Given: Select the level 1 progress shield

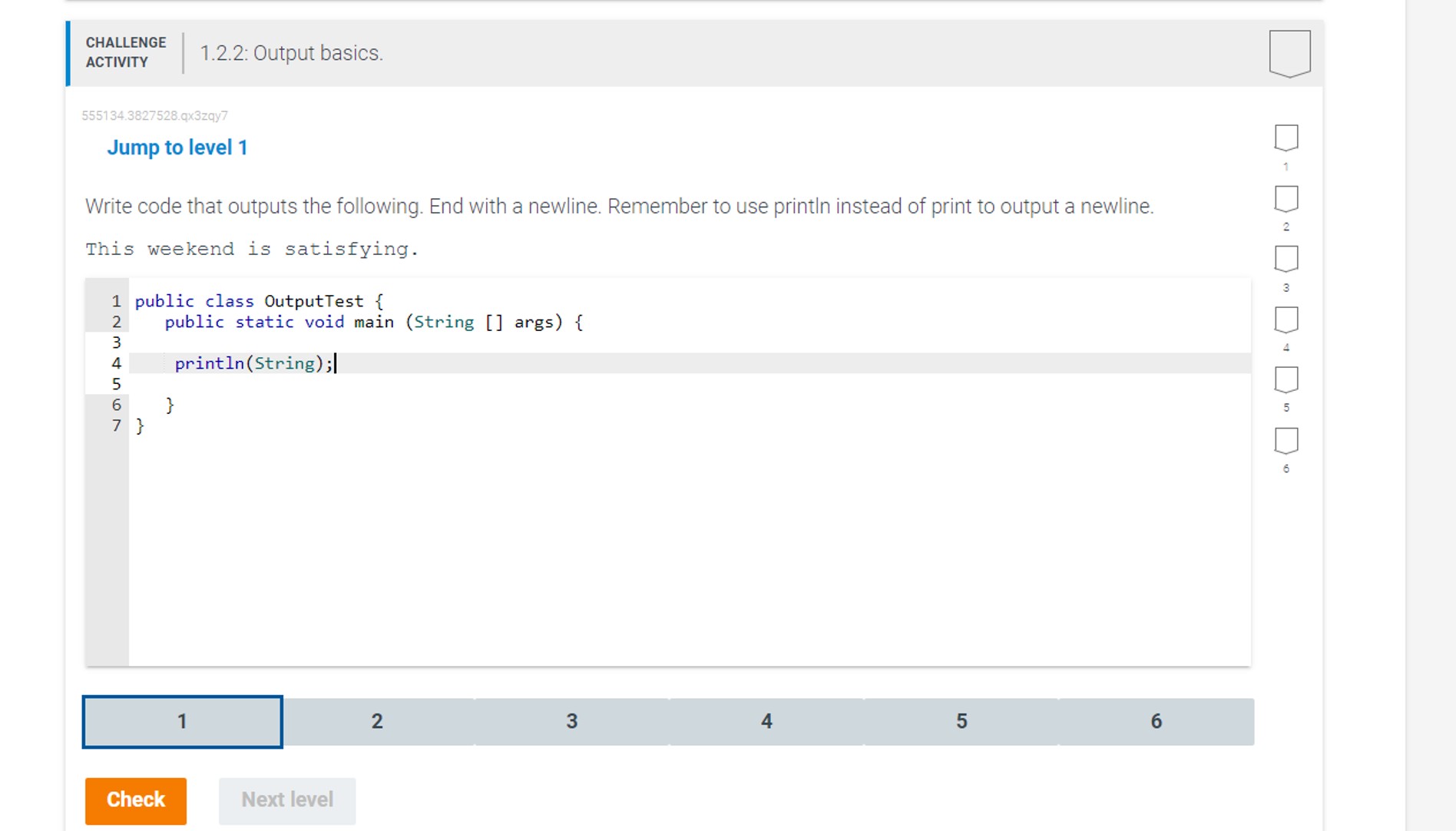Looking at the screenshot, I should tap(1285, 137).
